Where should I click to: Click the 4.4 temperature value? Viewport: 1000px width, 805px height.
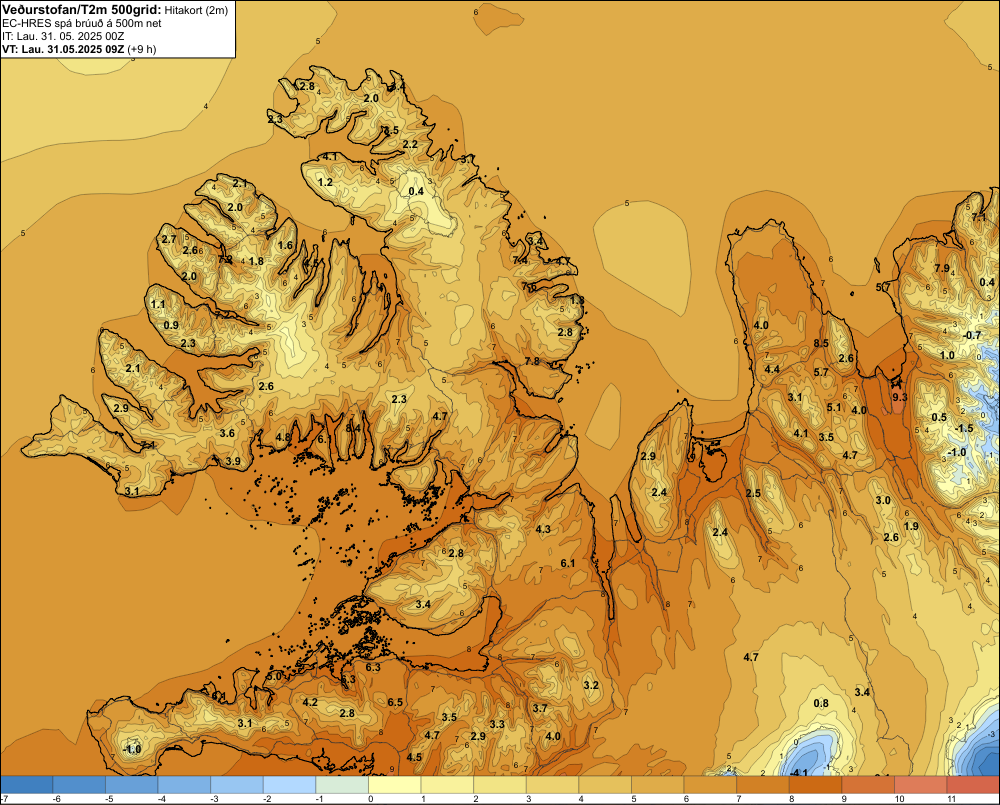[x=772, y=369]
